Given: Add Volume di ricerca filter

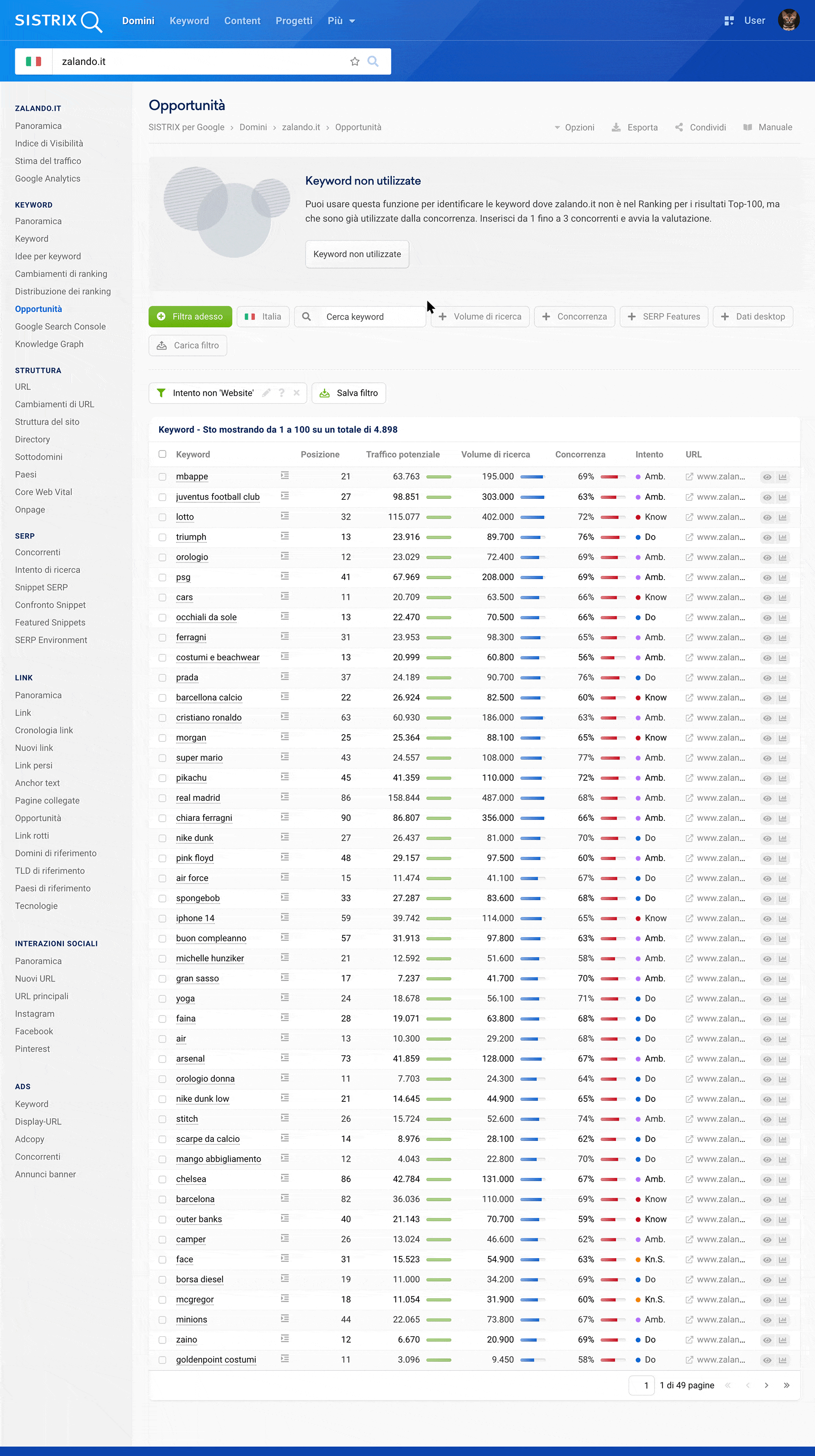Looking at the screenshot, I should [480, 316].
